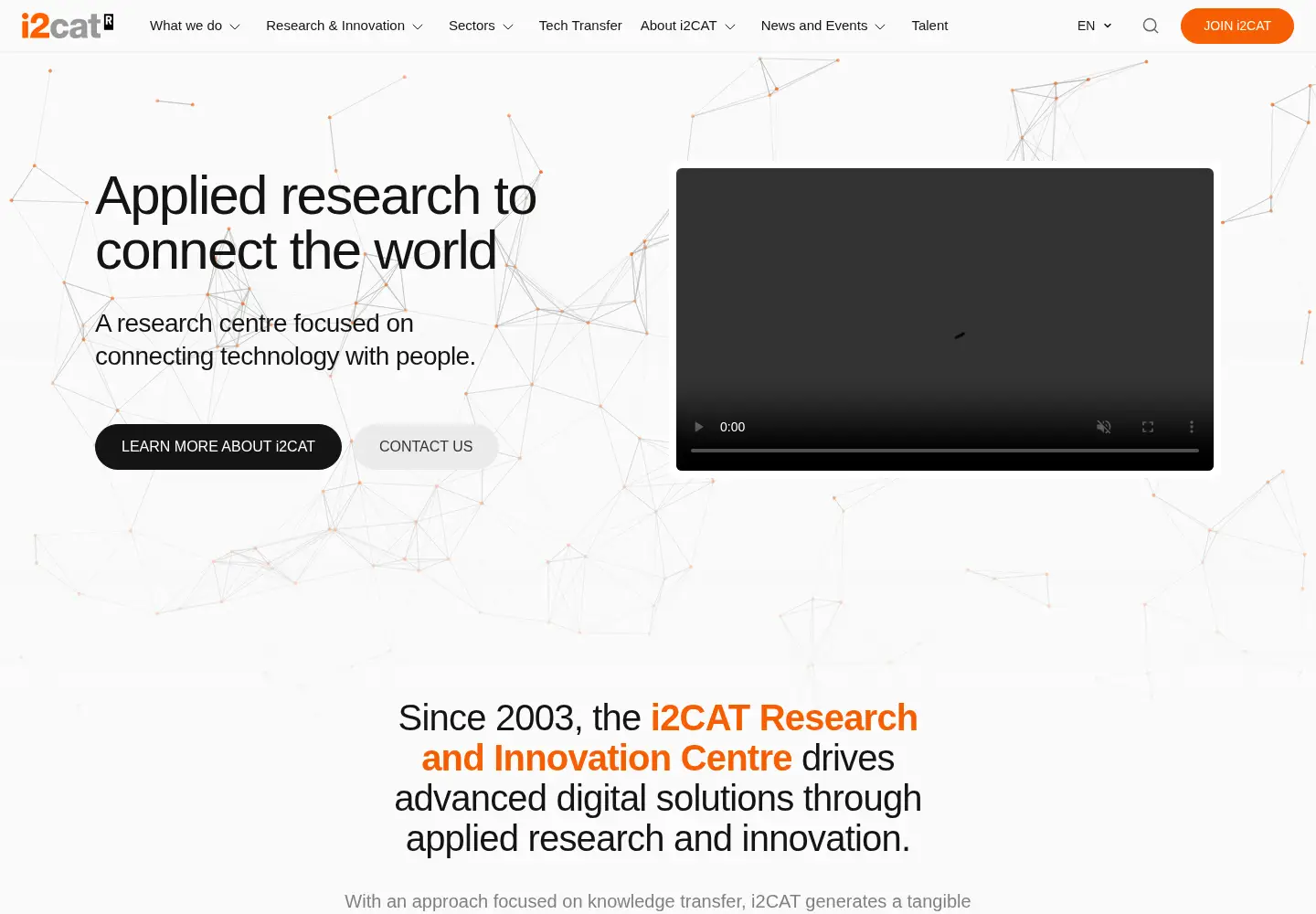Viewport: 1316px width, 914px height.
Task: Open the Talent page
Action: tap(929, 26)
